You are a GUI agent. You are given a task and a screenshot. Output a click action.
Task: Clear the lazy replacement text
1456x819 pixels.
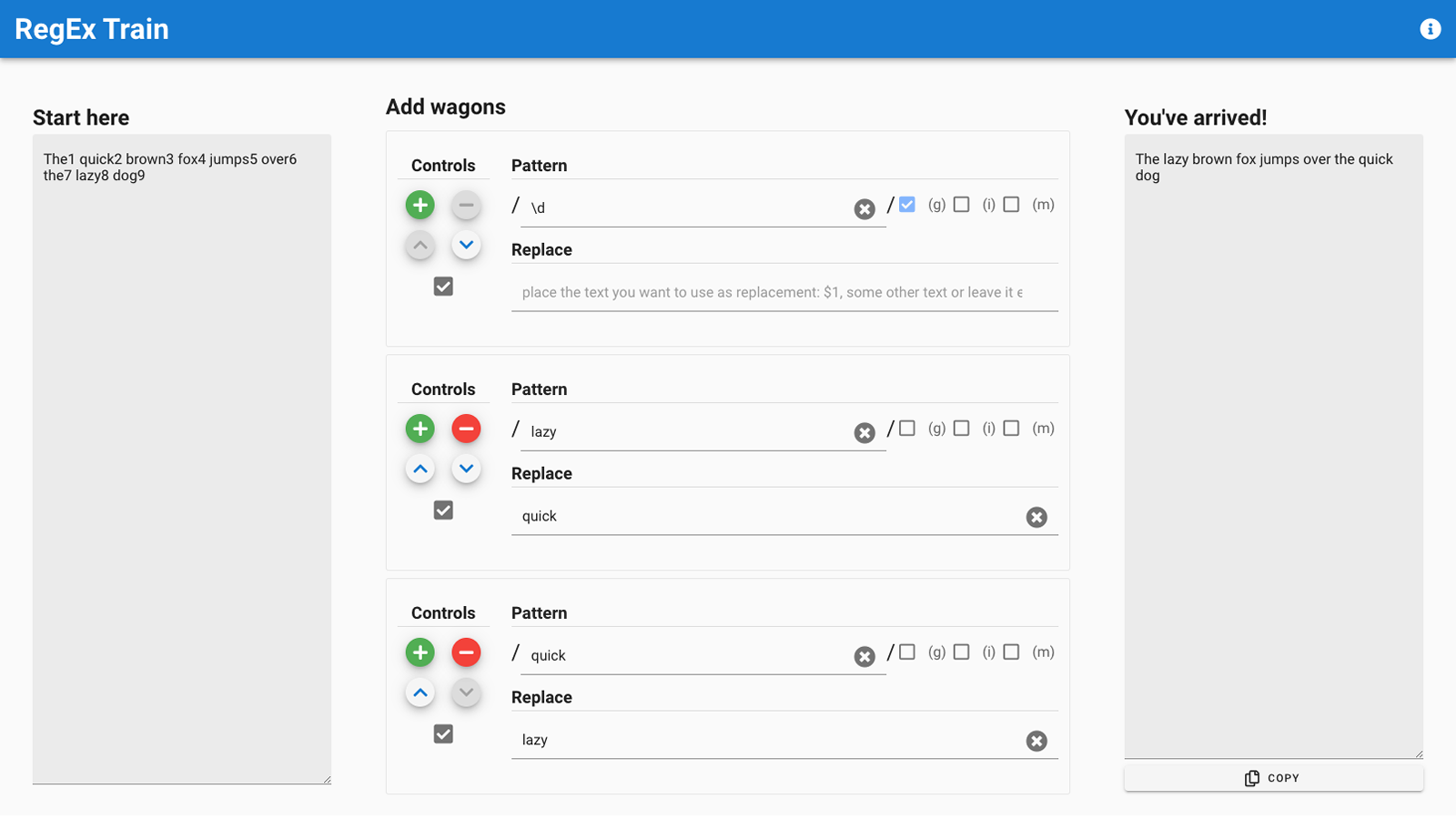pyautogui.click(x=1036, y=741)
